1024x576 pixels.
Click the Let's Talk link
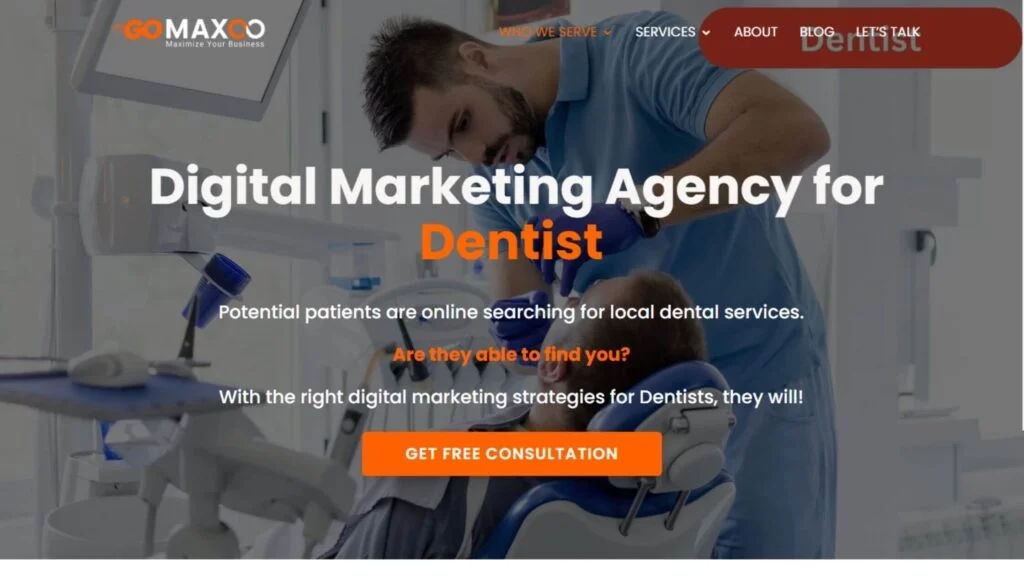[888, 32]
